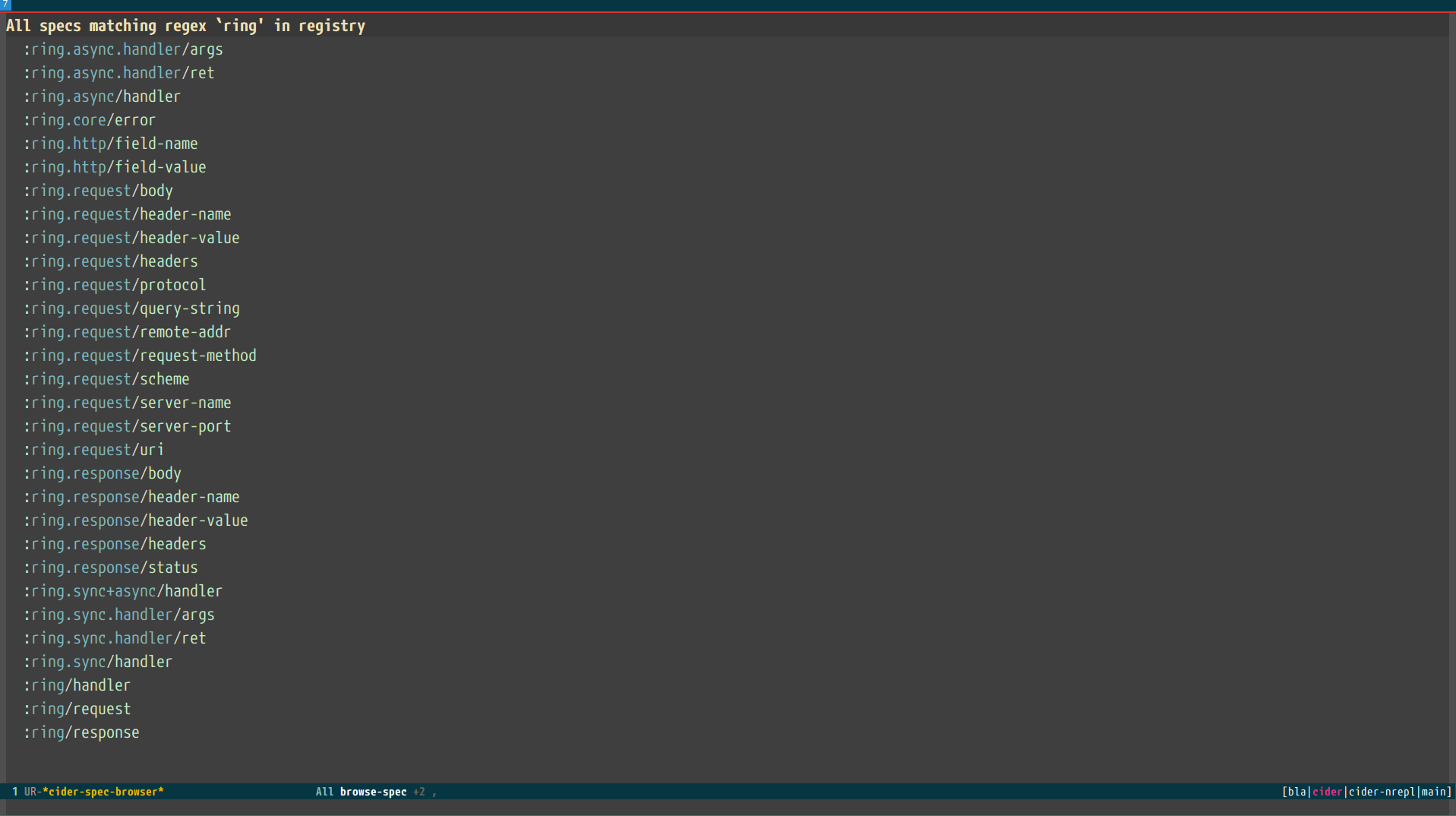Open the :ring.request/remote-addr spec
This screenshot has height=816, width=1456.
(128, 332)
